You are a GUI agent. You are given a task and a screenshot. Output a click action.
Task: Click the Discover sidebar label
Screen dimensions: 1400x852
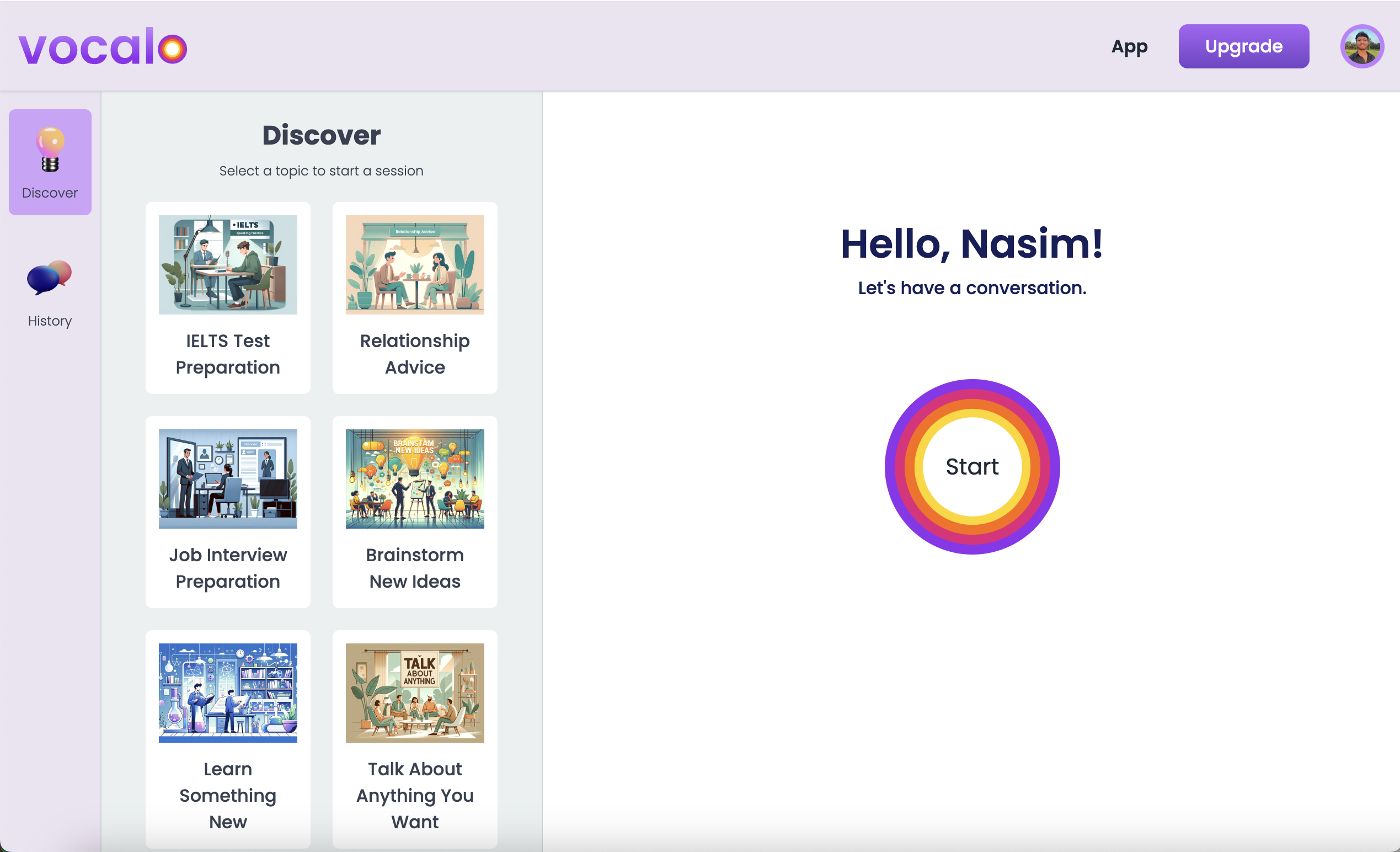point(50,193)
